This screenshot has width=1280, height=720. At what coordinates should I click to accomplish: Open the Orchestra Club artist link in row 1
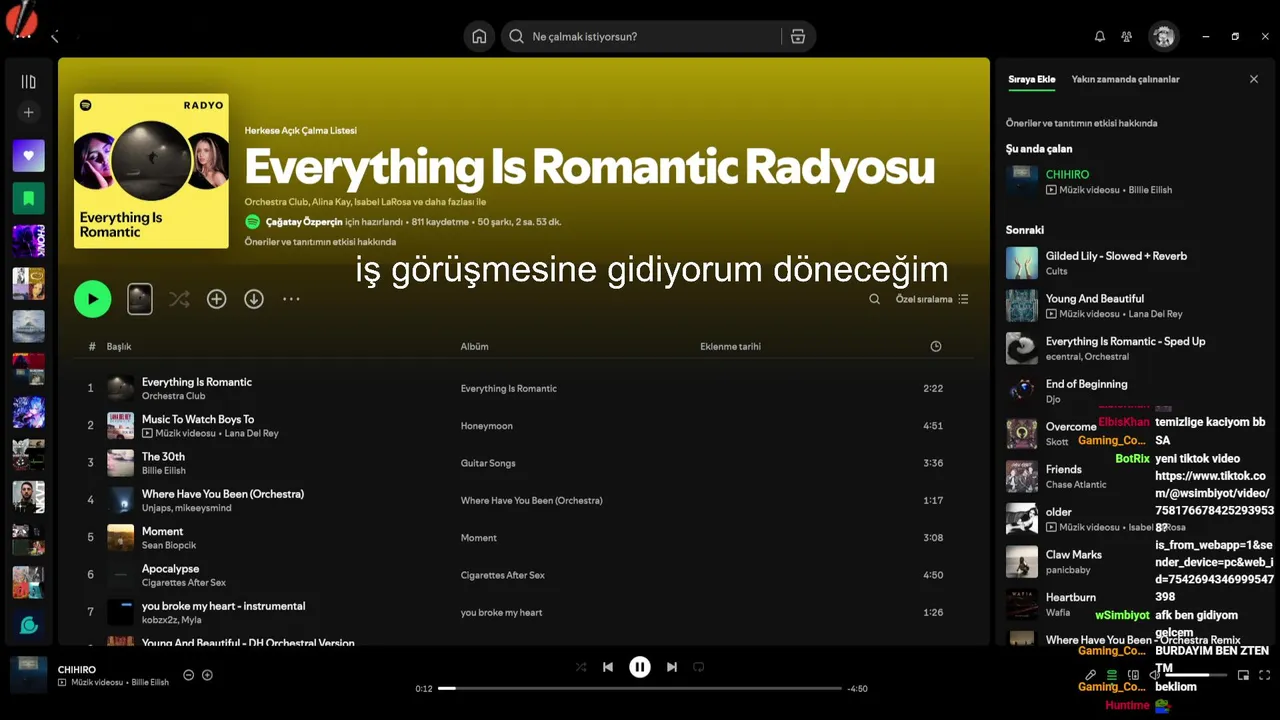173,396
